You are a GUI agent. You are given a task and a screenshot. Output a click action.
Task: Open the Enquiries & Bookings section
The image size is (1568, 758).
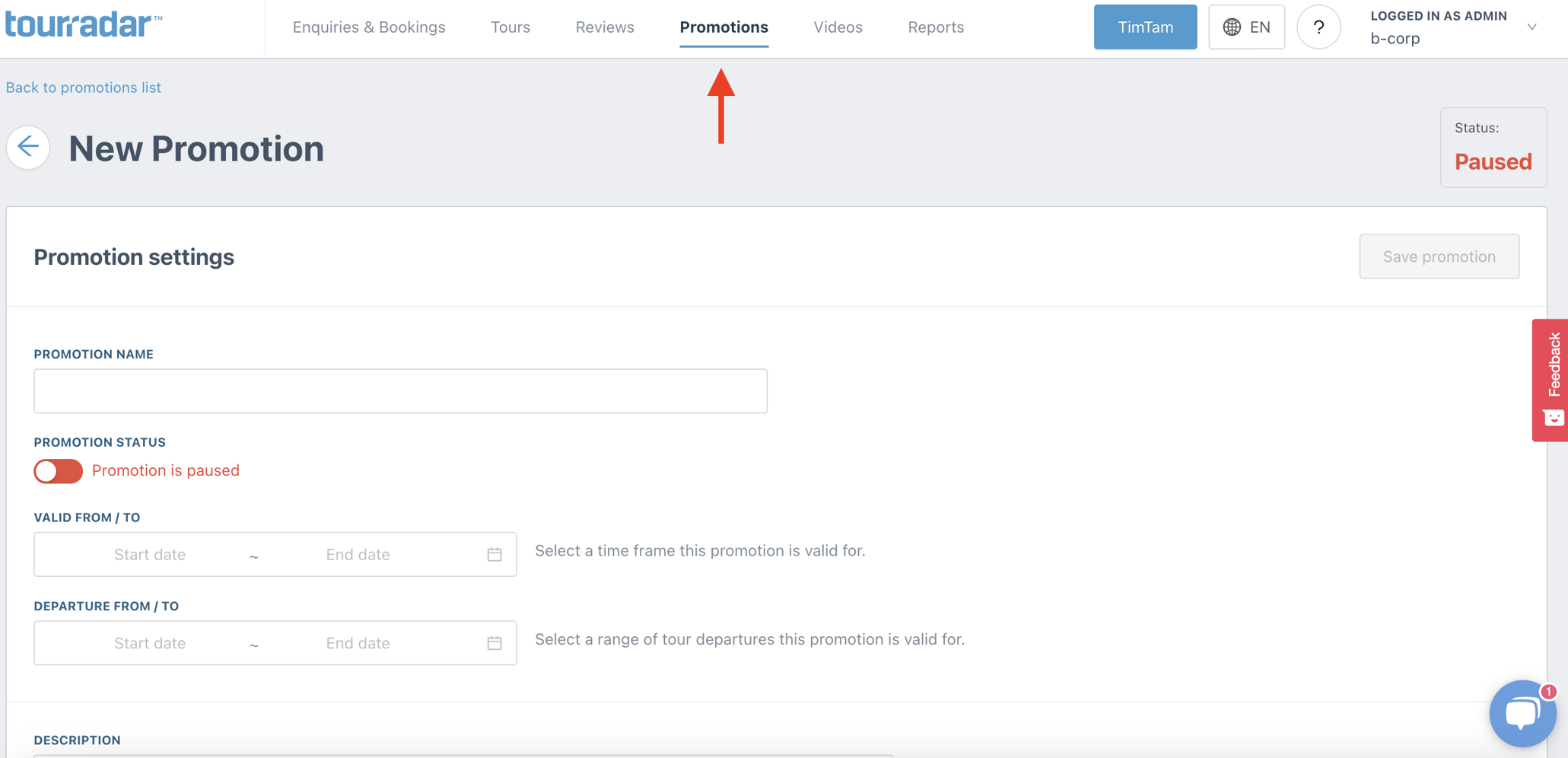pos(368,27)
